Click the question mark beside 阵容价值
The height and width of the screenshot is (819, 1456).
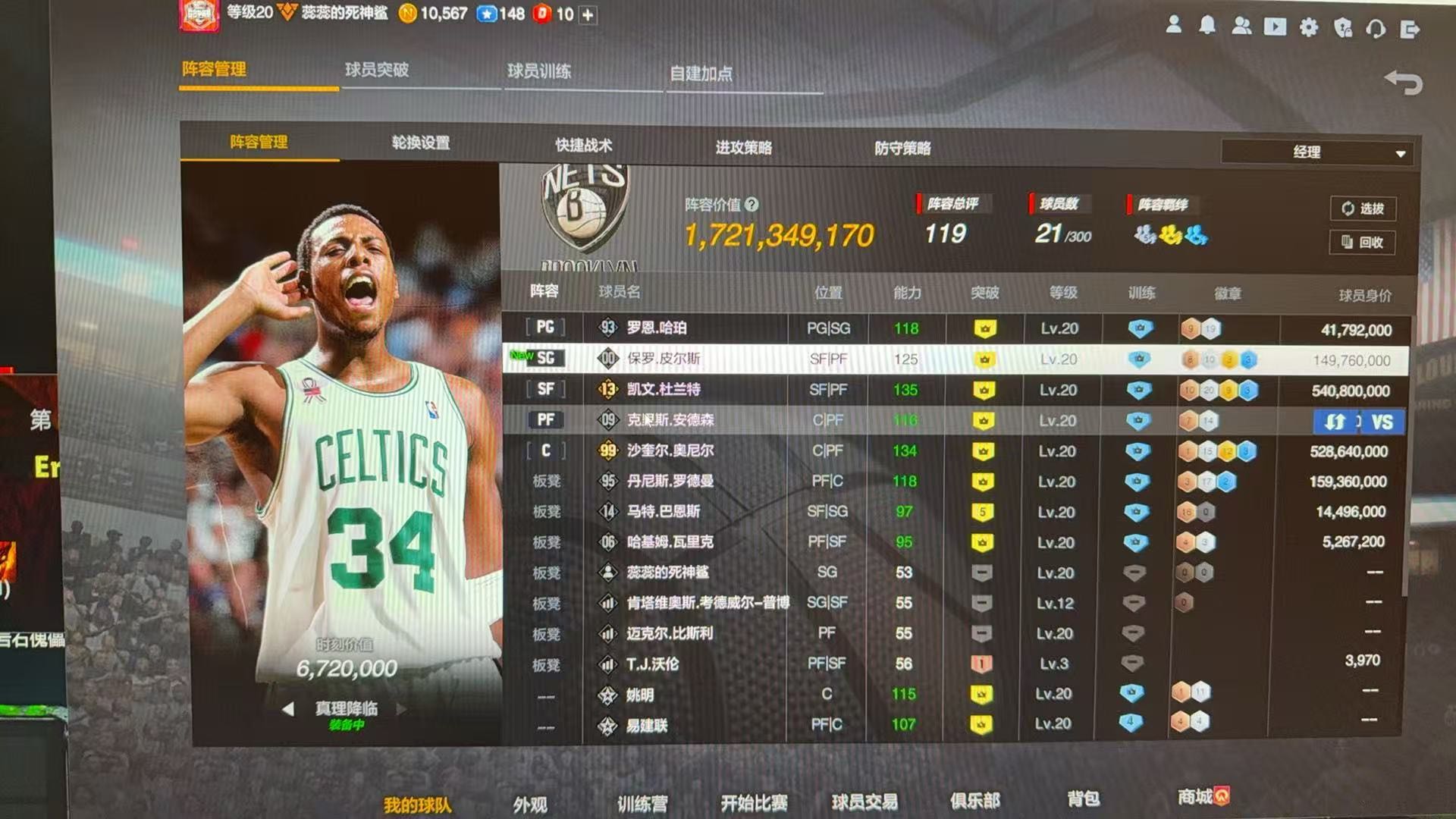752,204
